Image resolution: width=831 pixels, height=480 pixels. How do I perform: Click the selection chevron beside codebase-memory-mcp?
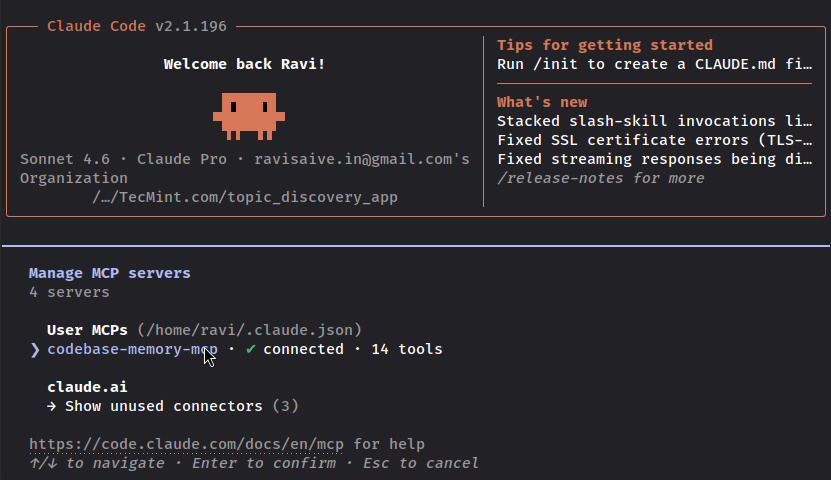[35, 350]
